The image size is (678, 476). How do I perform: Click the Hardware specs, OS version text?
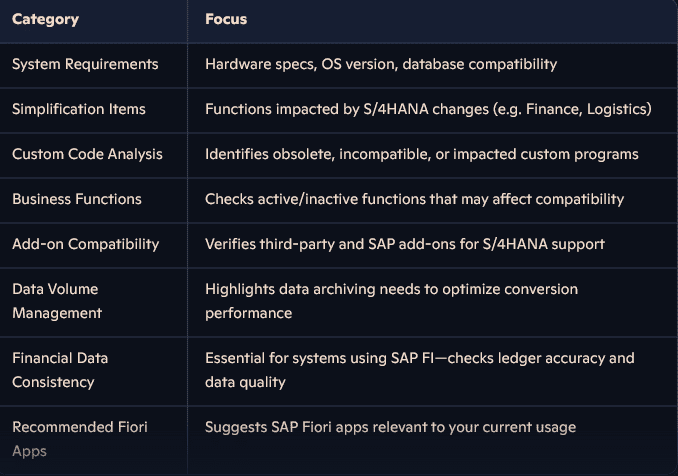381,64
